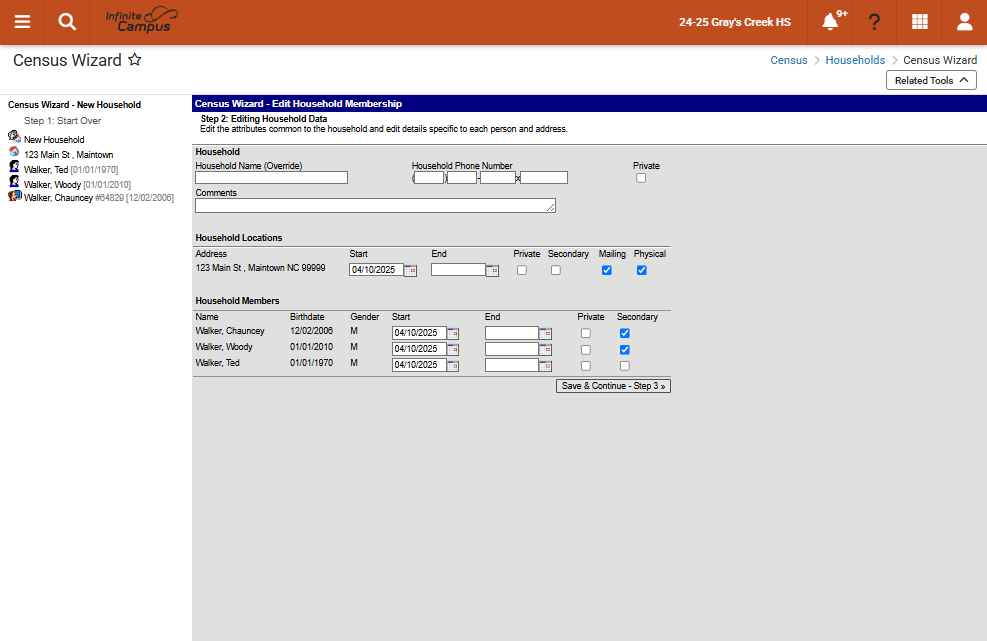
Task: Click Step 1: Start Over
Action: (62, 121)
